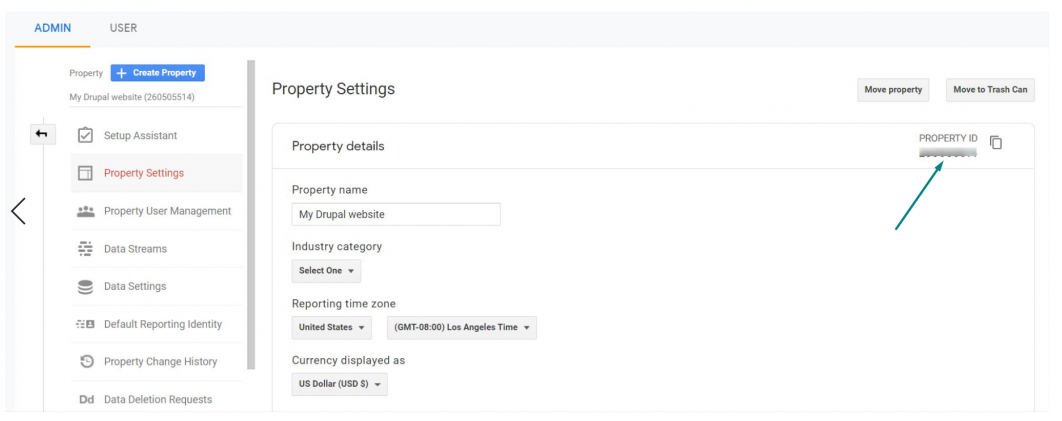The height and width of the screenshot is (421, 1062).
Task: Open the US Dollar currency dropdown
Action: click(339, 384)
